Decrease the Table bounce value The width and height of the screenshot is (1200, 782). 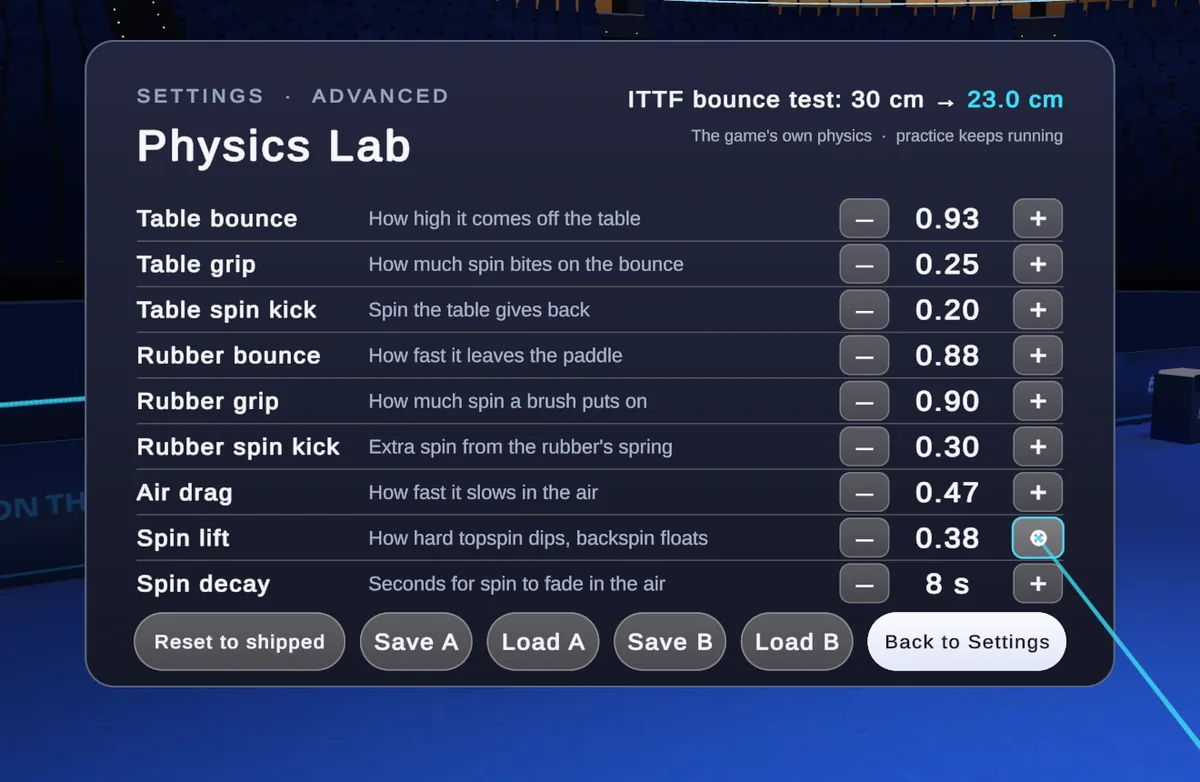[x=864, y=219]
